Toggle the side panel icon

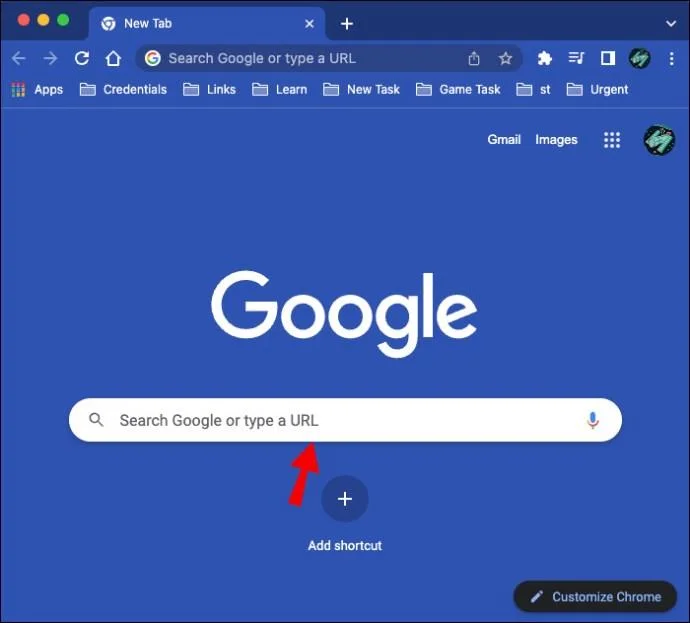(608, 58)
